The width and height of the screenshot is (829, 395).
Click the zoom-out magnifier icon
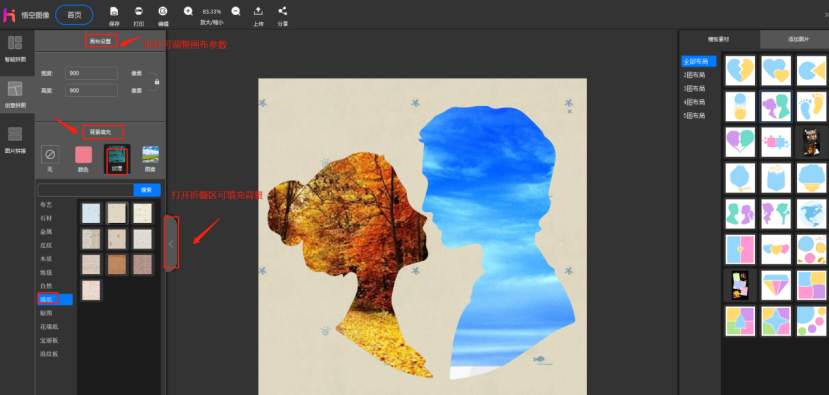point(236,11)
